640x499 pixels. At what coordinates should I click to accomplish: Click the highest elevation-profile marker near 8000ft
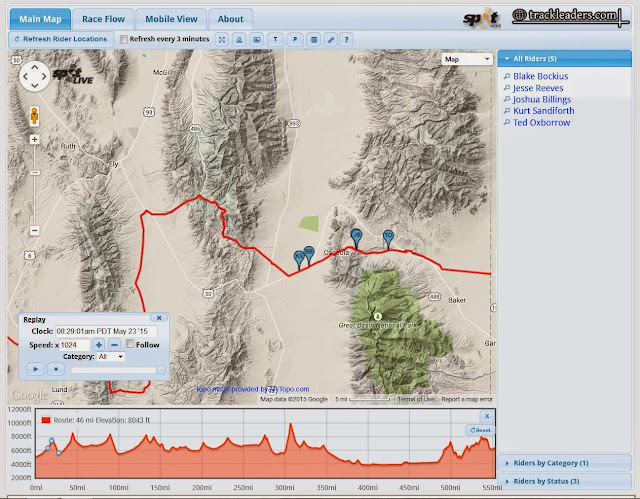[51, 441]
